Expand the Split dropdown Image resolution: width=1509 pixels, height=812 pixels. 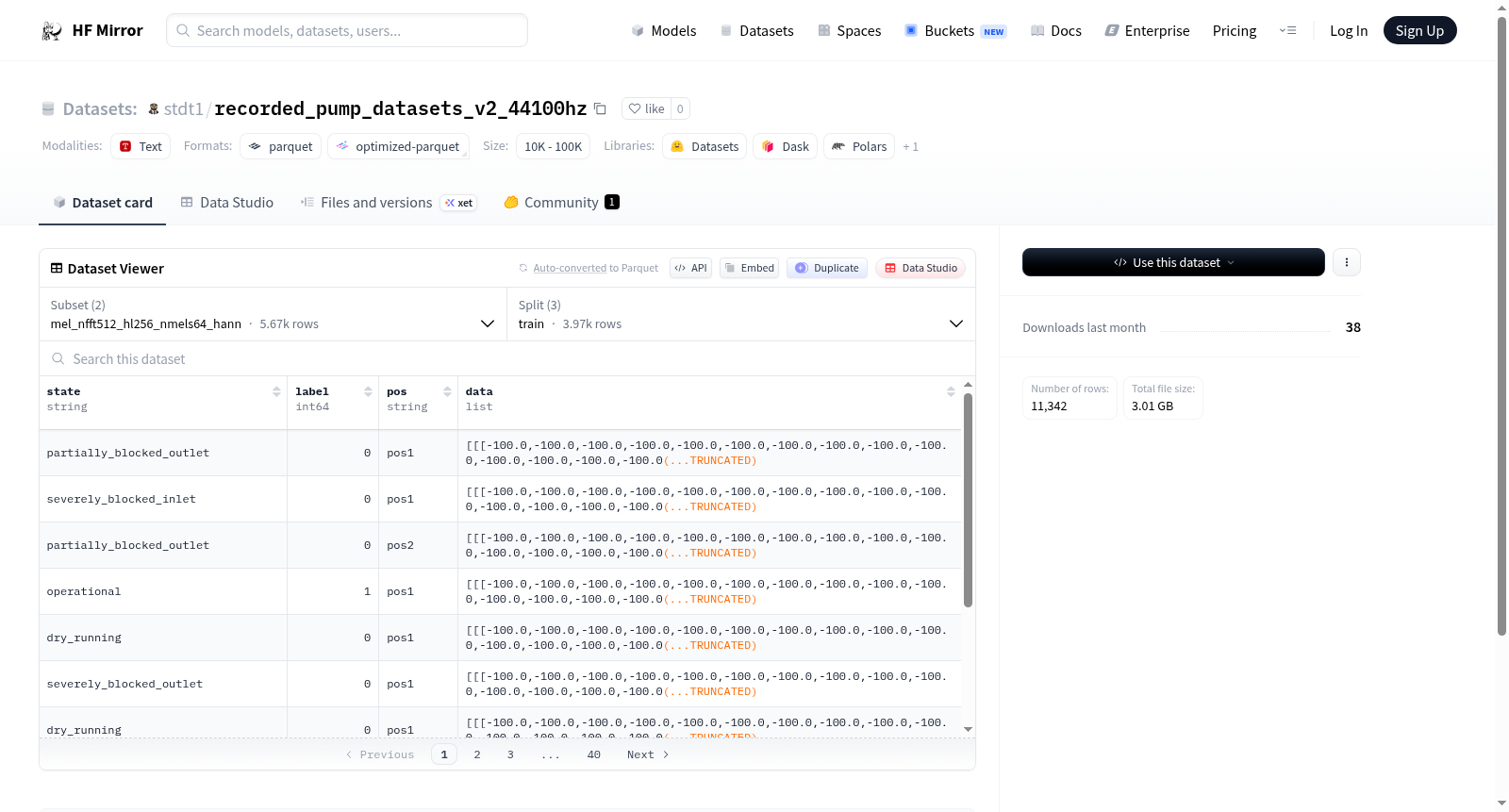(740, 314)
